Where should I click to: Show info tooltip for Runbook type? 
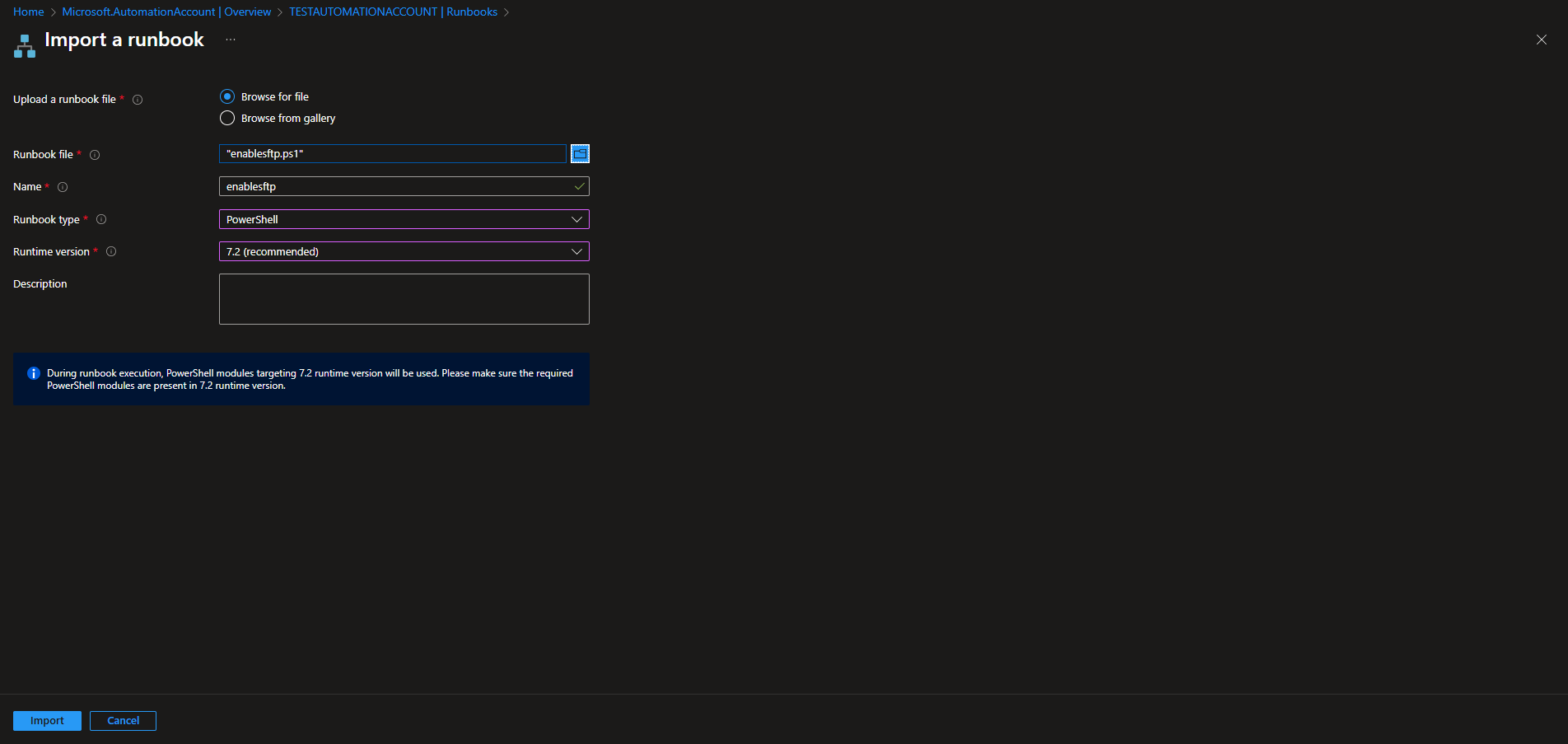pos(101,219)
